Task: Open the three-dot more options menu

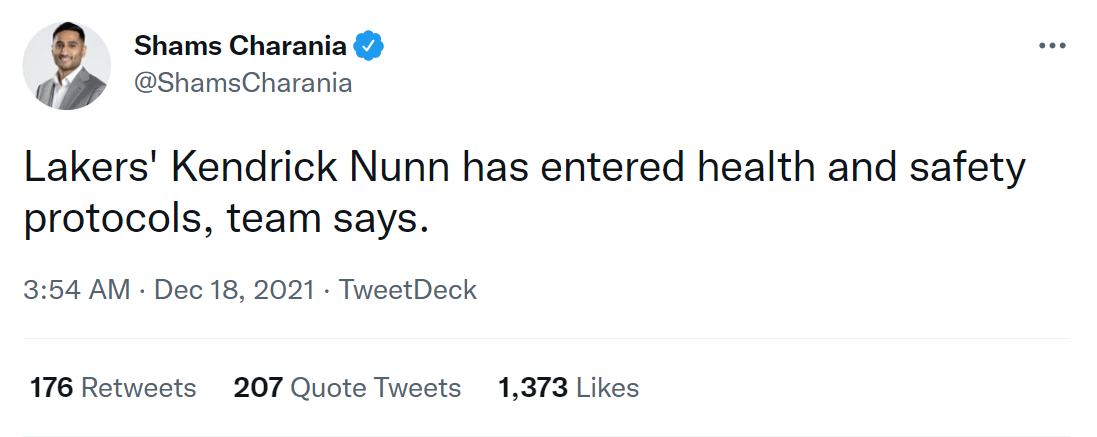Action: [x=1052, y=47]
